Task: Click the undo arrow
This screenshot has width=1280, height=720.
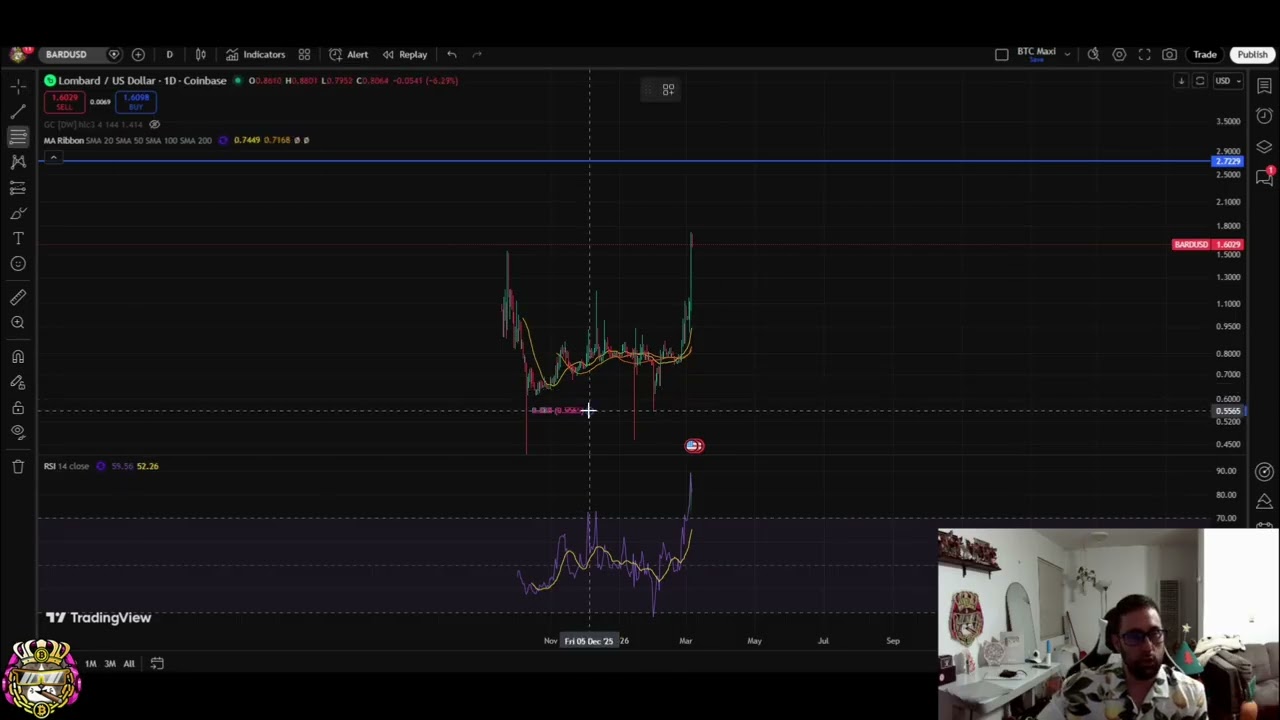Action: point(452,55)
